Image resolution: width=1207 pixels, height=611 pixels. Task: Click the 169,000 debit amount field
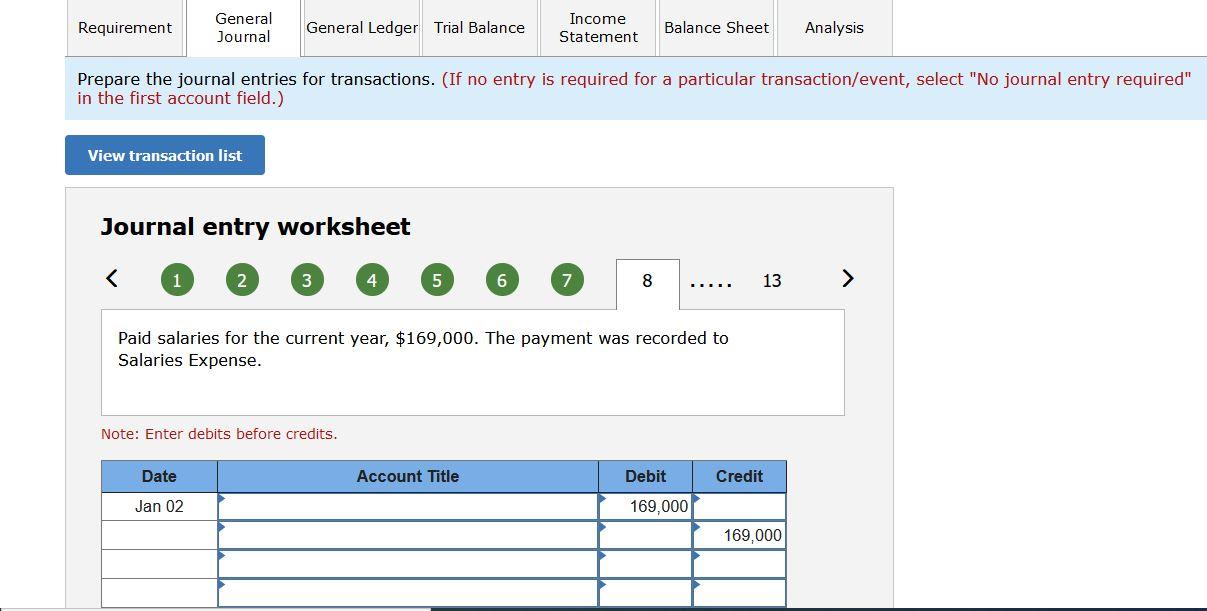click(x=645, y=506)
